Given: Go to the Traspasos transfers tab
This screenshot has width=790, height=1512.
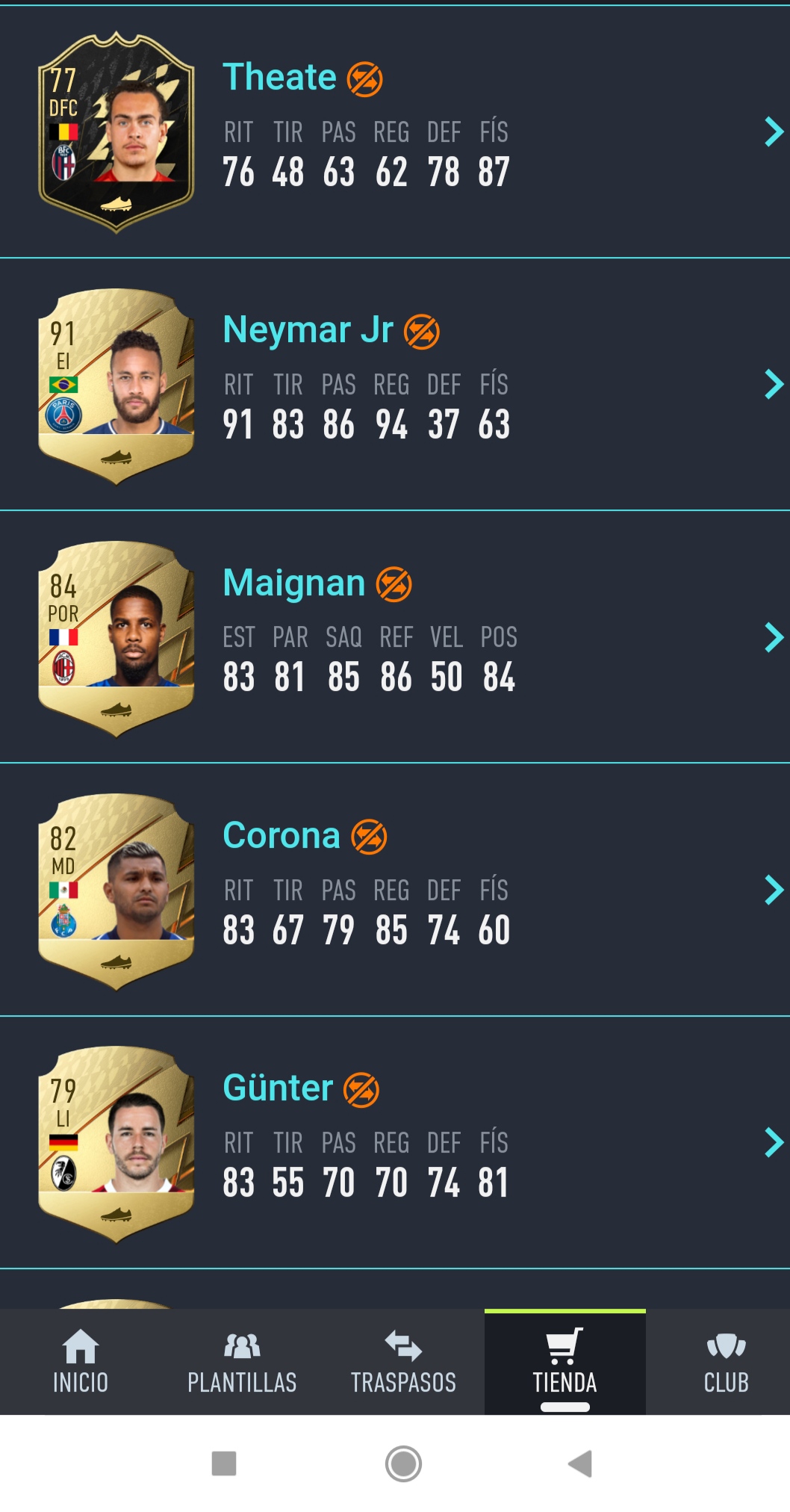Looking at the screenshot, I should point(403,1362).
